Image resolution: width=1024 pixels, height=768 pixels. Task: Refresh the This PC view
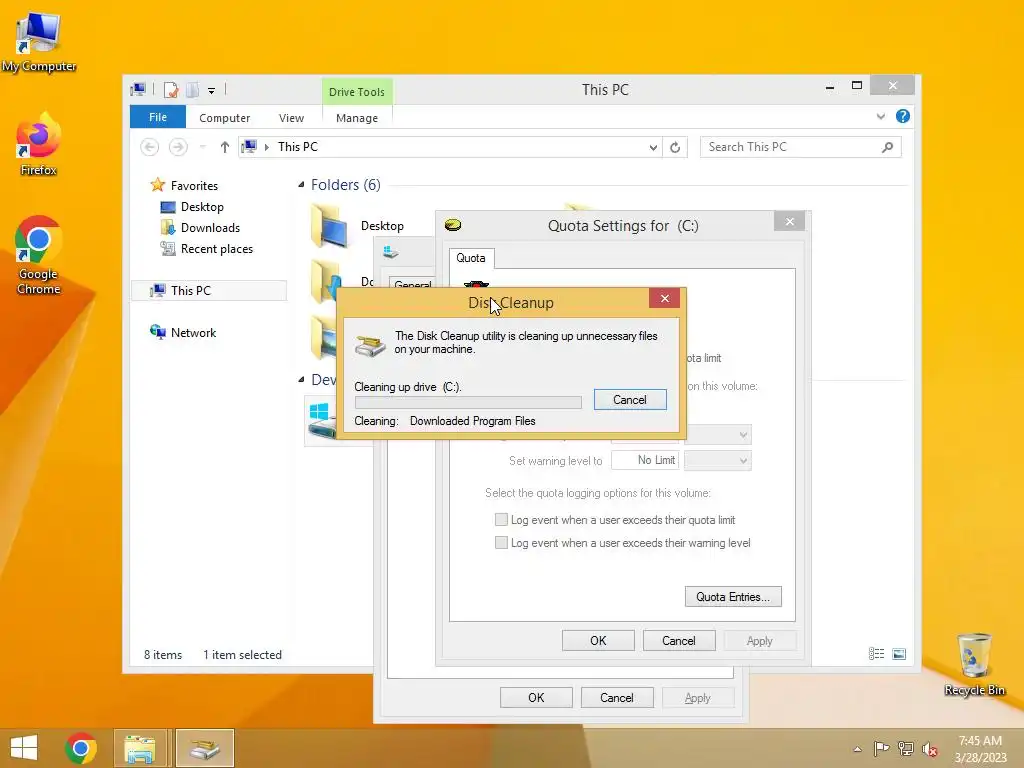click(x=675, y=148)
